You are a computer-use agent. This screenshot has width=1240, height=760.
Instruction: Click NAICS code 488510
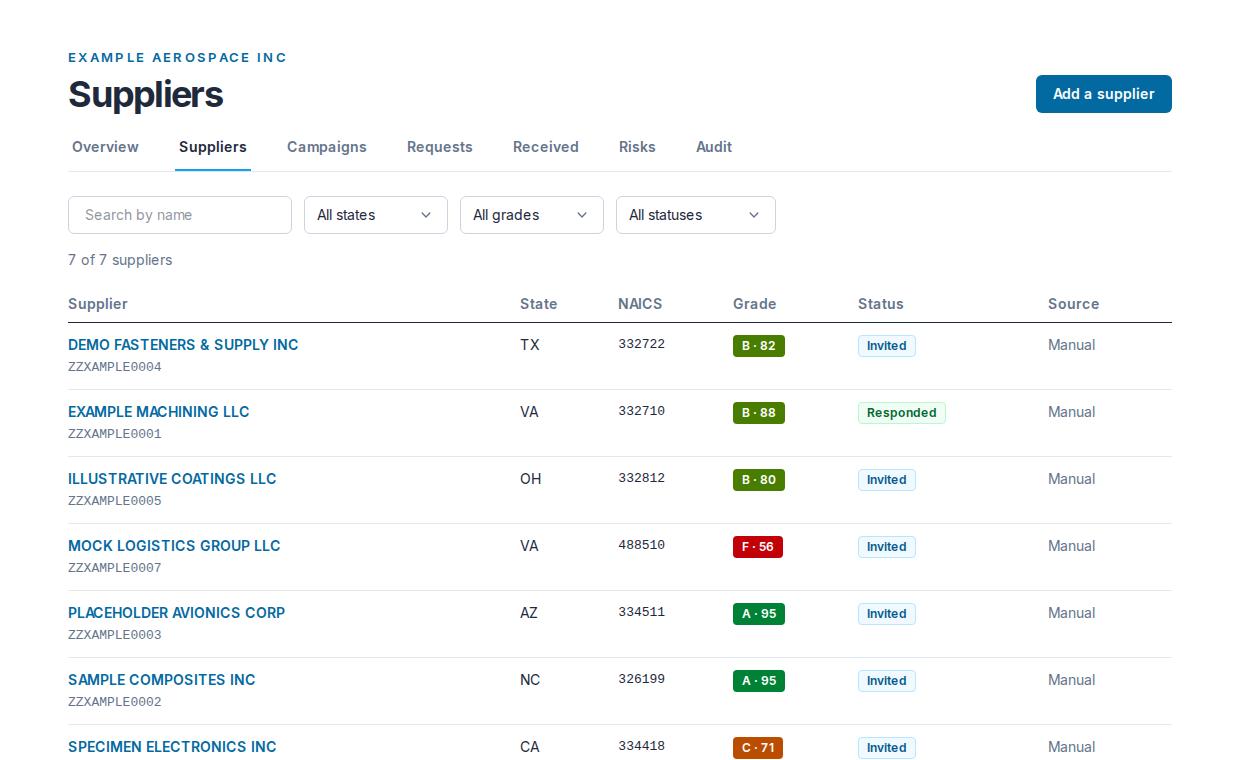(641, 545)
